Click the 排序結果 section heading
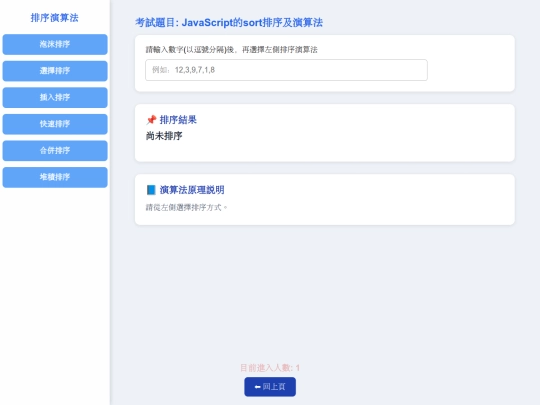 click(178, 120)
